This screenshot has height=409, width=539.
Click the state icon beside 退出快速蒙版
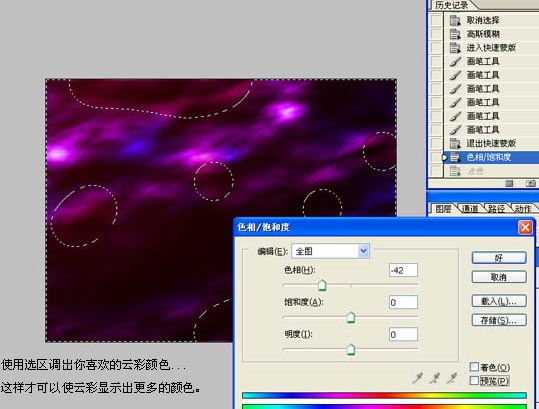coord(455,143)
